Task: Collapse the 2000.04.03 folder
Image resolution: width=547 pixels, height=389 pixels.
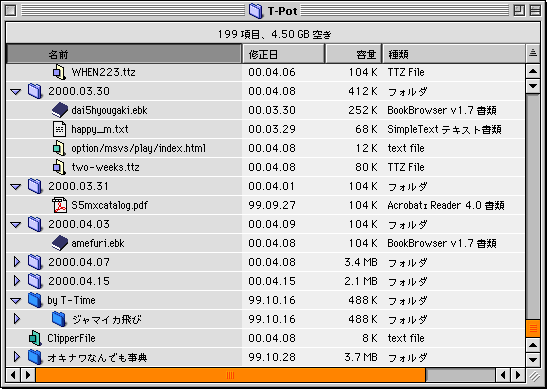Action: click(16, 225)
